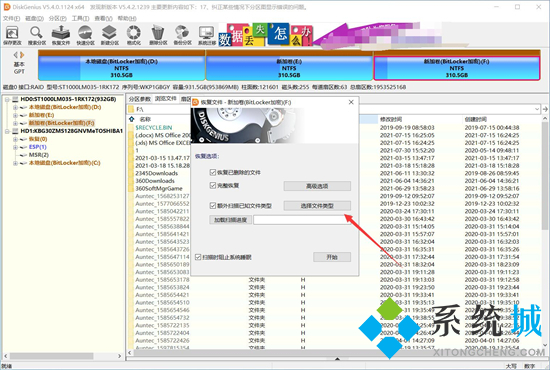Choose the Format (格式化) toolbar icon
Screen dimensions: 550x370
(134, 35)
